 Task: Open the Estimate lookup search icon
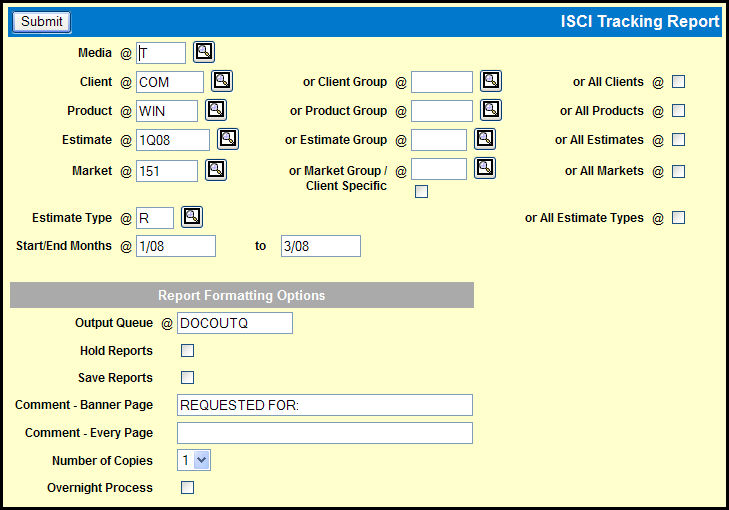[228, 139]
